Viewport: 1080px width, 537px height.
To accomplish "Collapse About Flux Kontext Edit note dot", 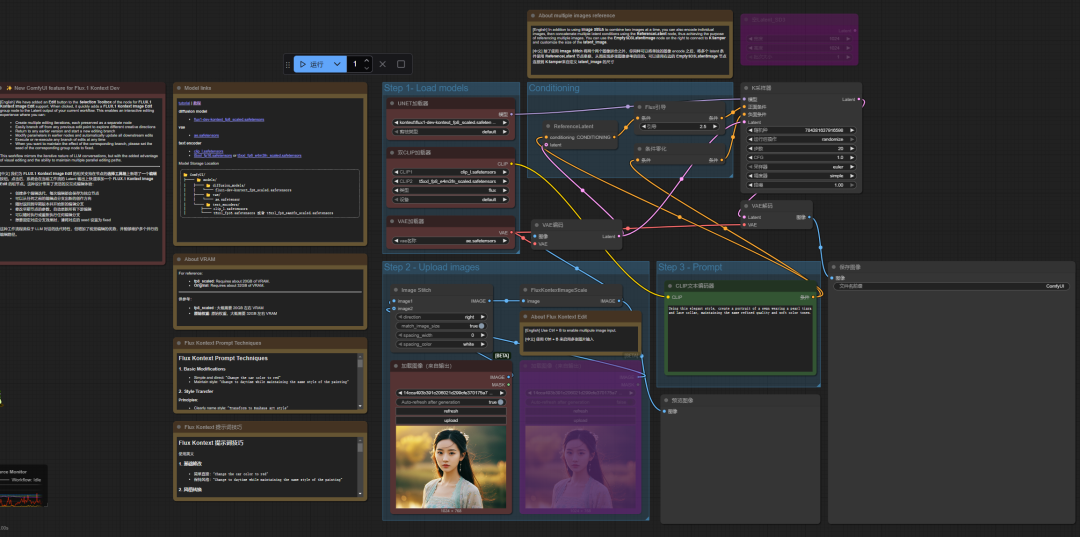I will pyautogui.click(x=524, y=317).
